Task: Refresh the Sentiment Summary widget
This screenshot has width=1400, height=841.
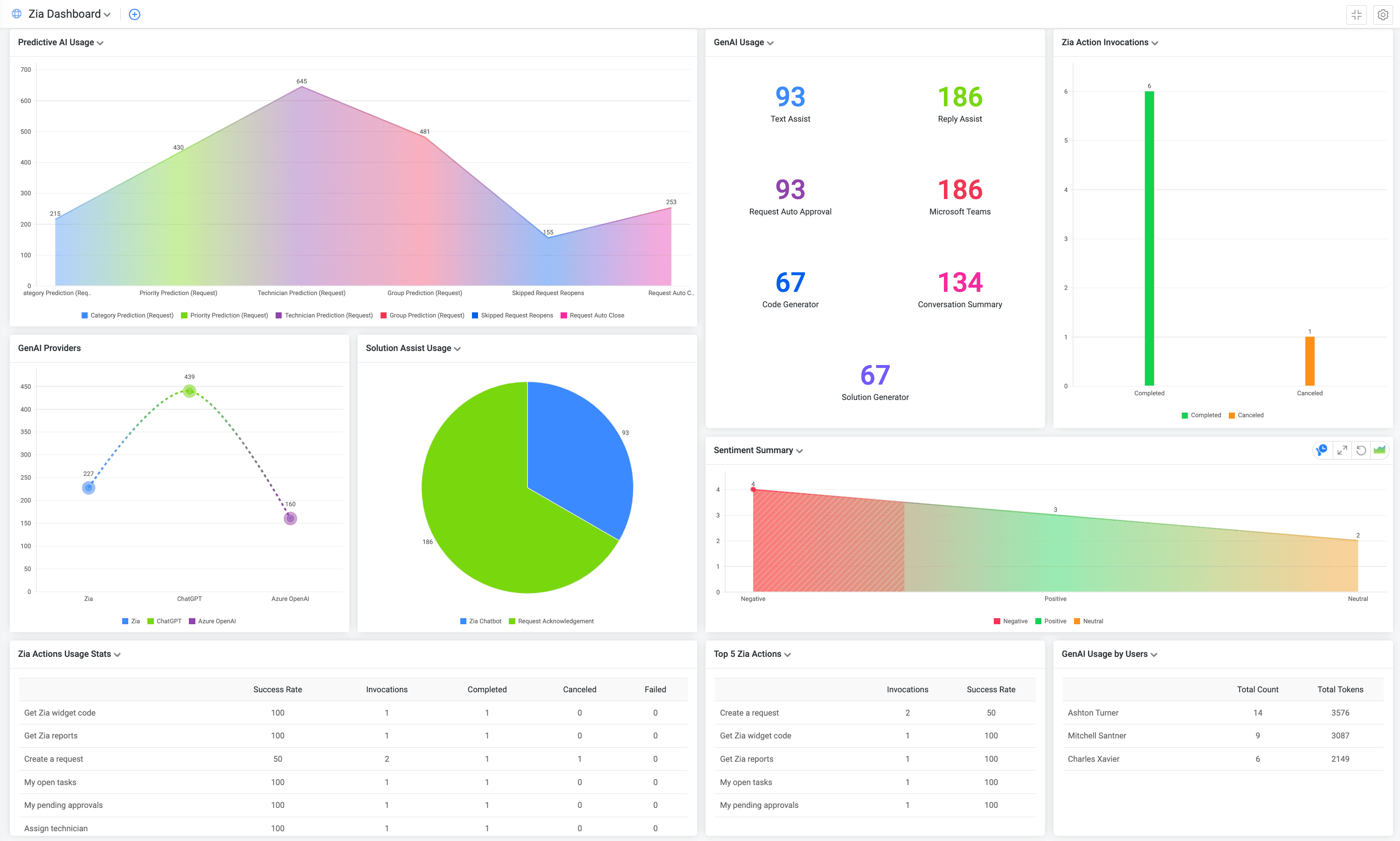Action: click(x=1361, y=450)
